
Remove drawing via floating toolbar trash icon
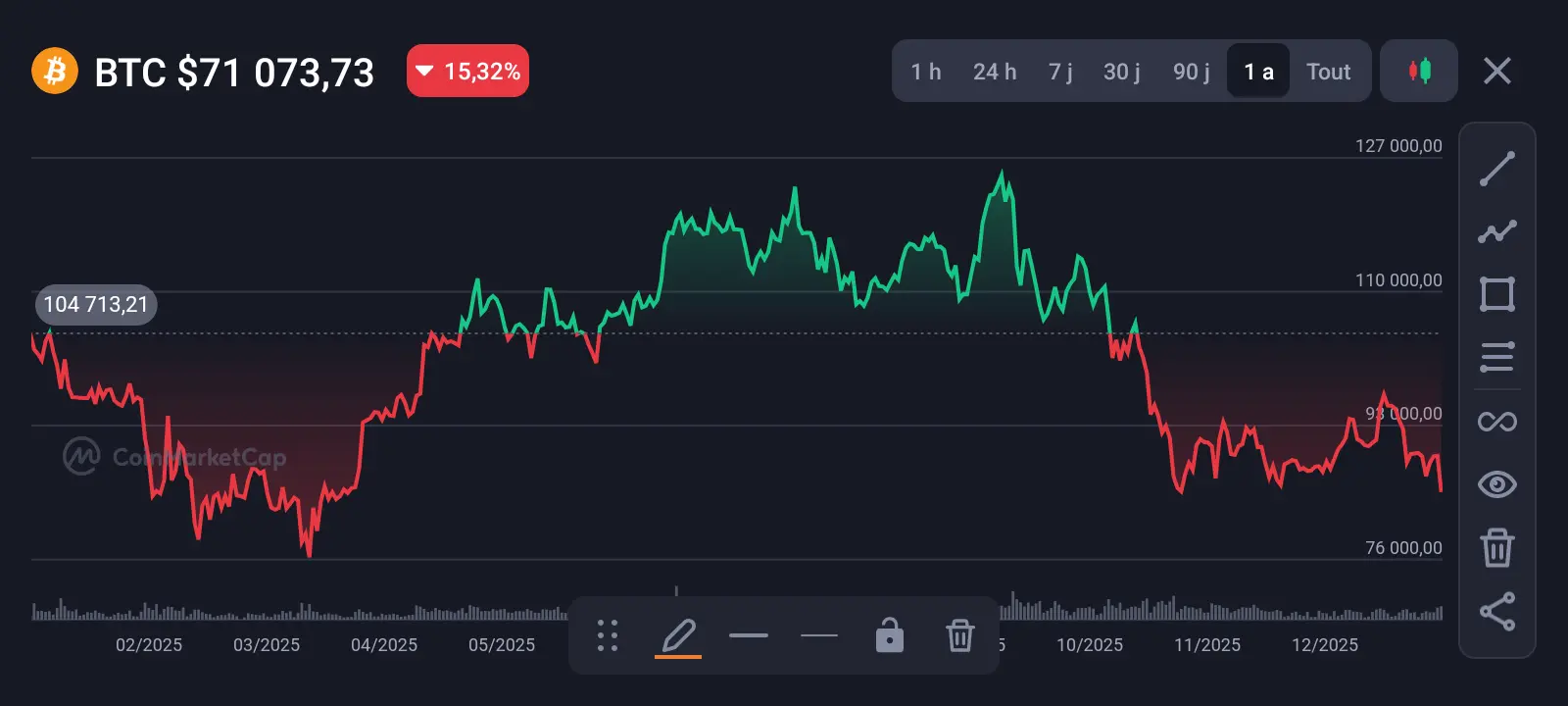(960, 635)
